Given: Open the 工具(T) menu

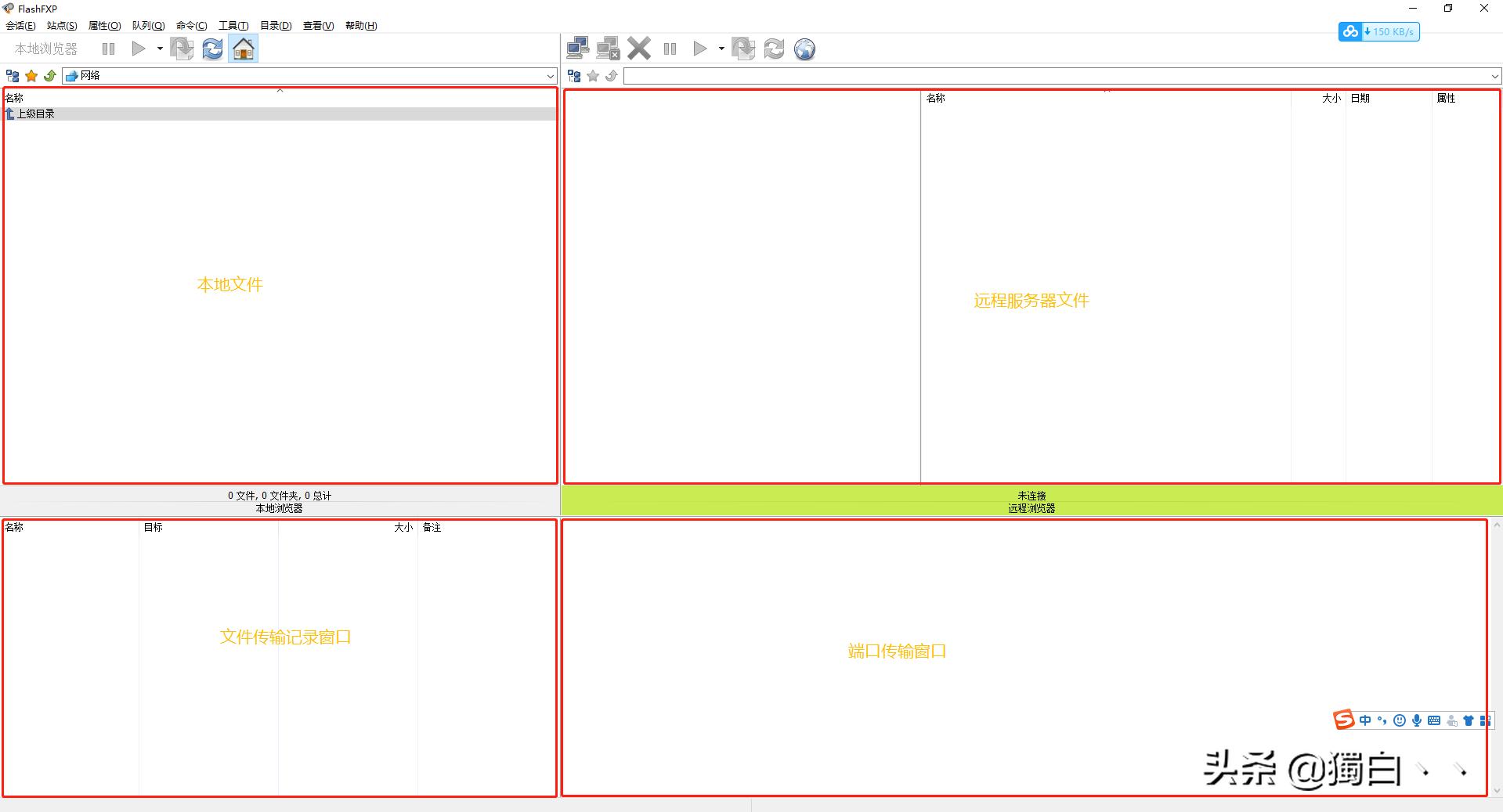Looking at the screenshot, I should pyautogui.click(x=233, y=26).
